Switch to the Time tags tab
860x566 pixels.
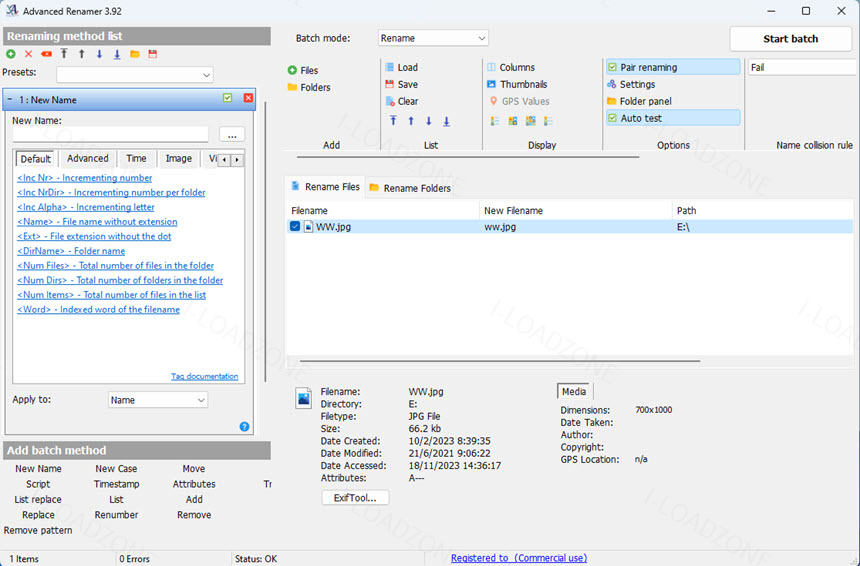tap(136, 159)
